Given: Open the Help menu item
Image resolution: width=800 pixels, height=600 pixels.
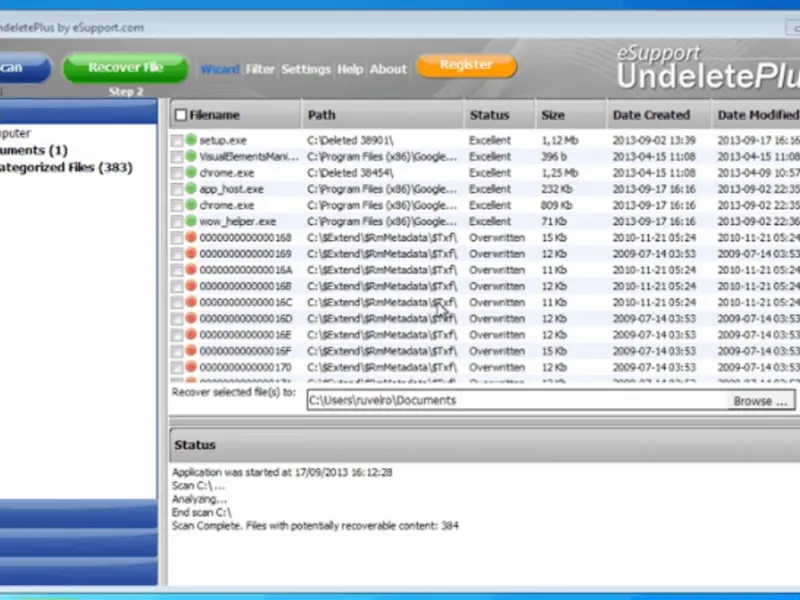Looking at the screenshot, I should (350, 69).
